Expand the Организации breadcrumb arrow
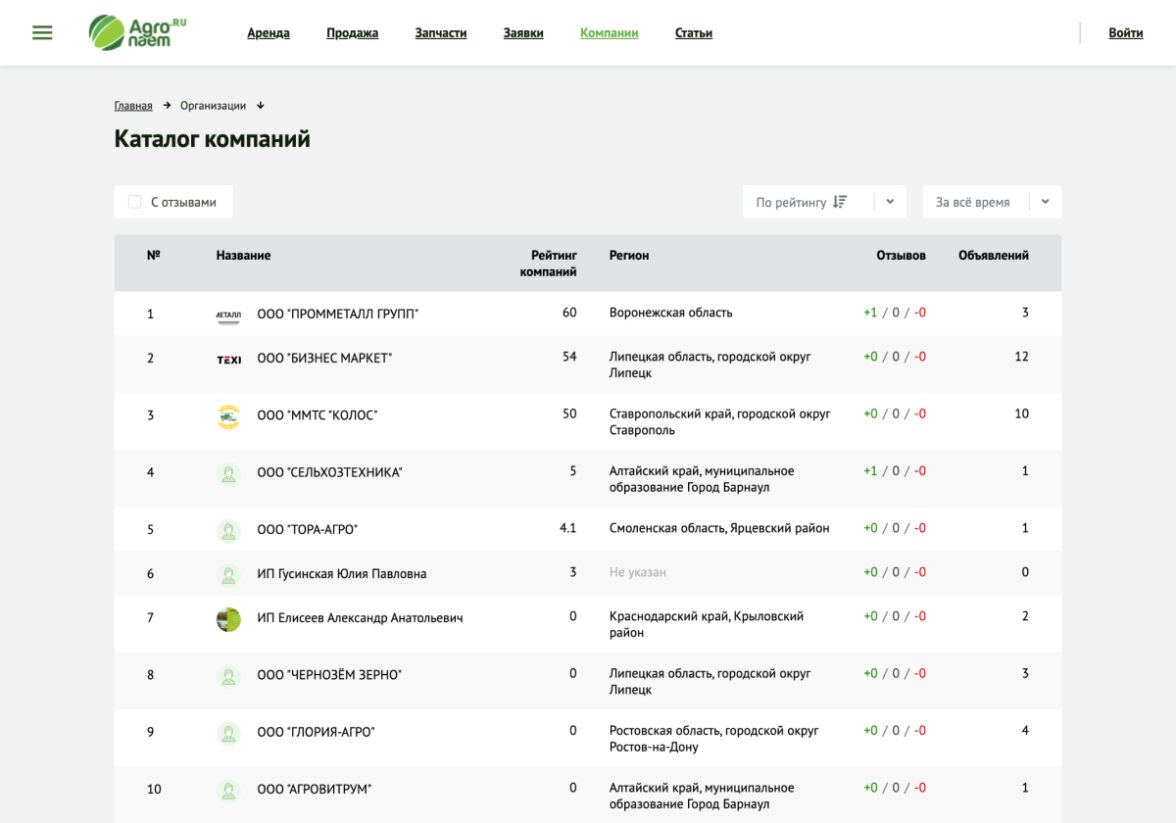 [261, 106]
